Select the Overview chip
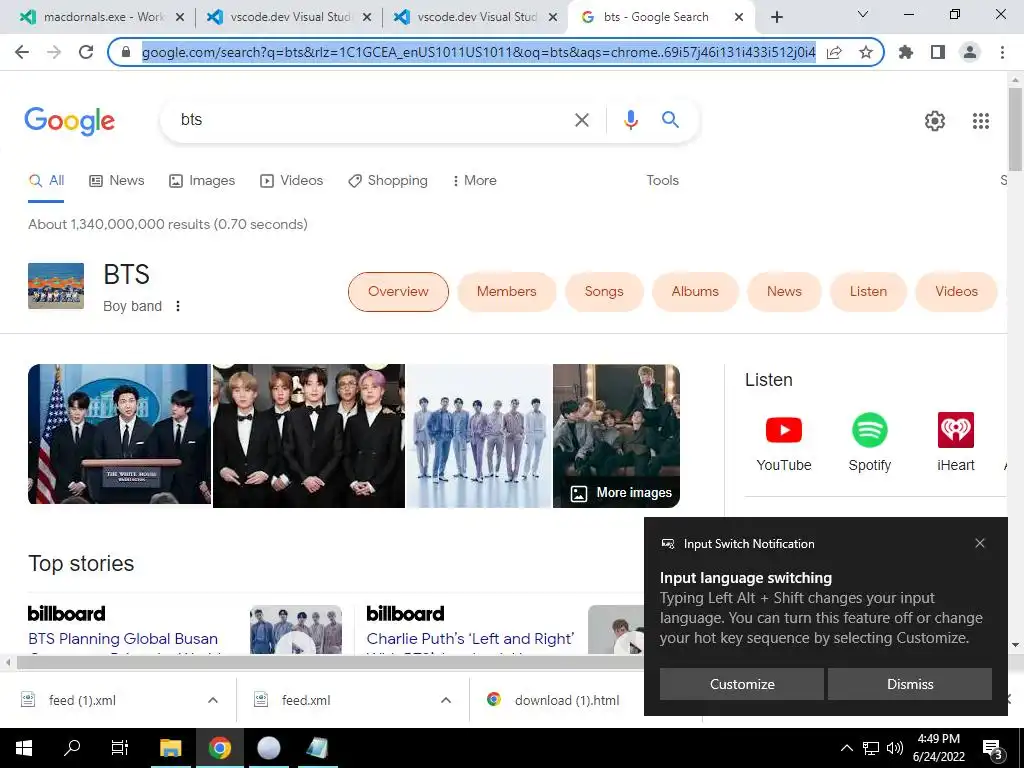1024x768 pixels. coord(398,291)
